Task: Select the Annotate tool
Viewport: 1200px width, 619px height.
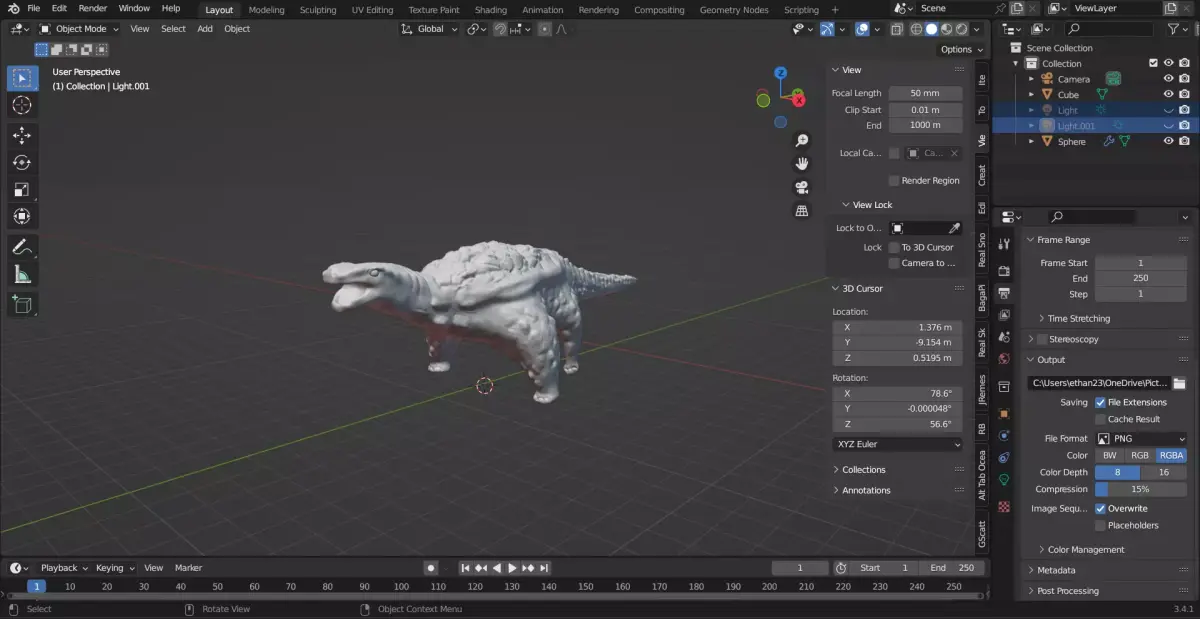Action: pos(22,246)
